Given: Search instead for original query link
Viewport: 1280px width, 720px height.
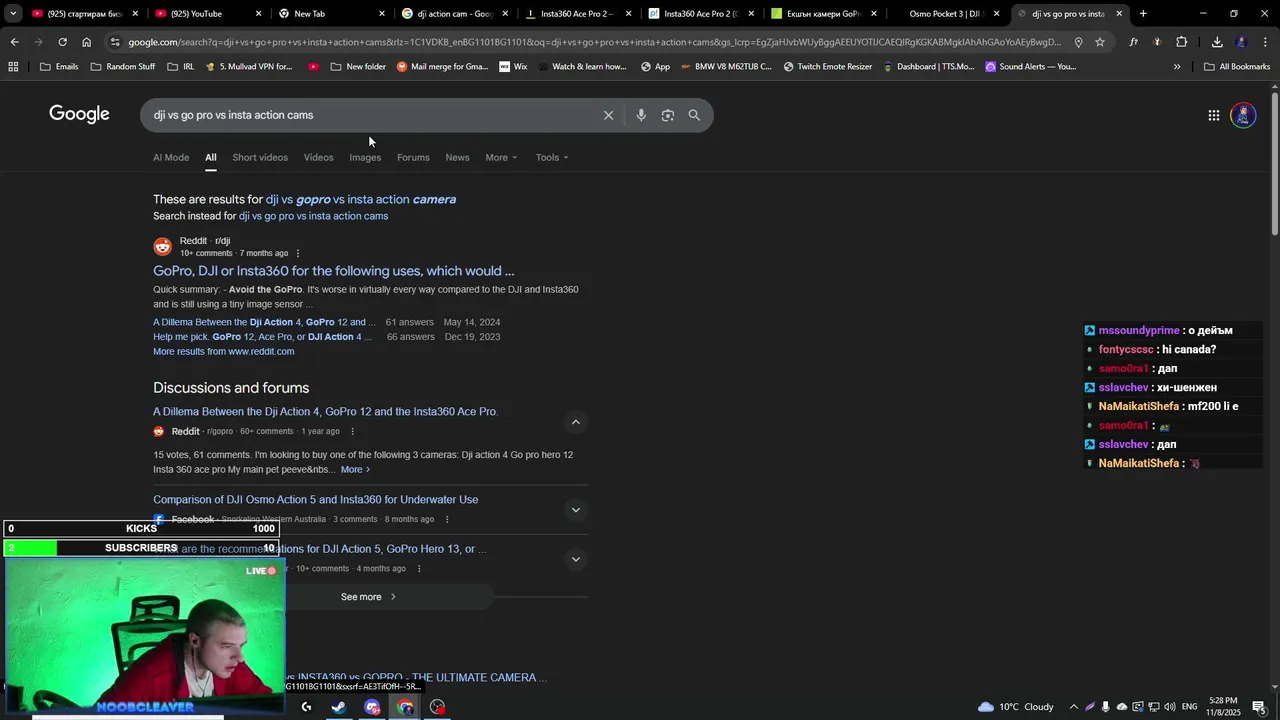Looking at the screenshot, I should pos(313,216).
